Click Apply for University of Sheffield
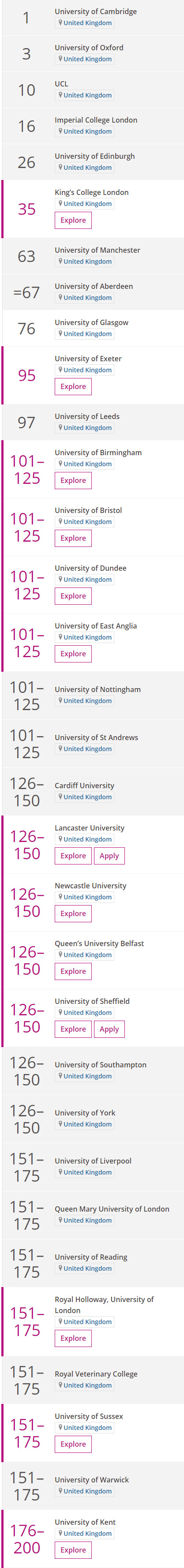 tap(109, 1029)
